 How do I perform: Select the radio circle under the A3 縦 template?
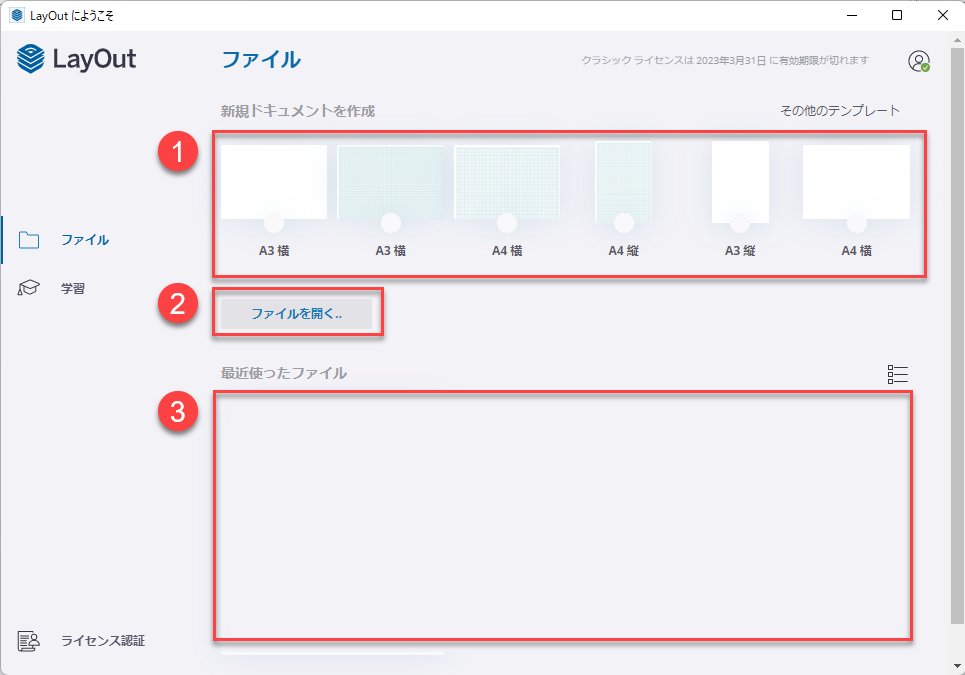(740, 222)
